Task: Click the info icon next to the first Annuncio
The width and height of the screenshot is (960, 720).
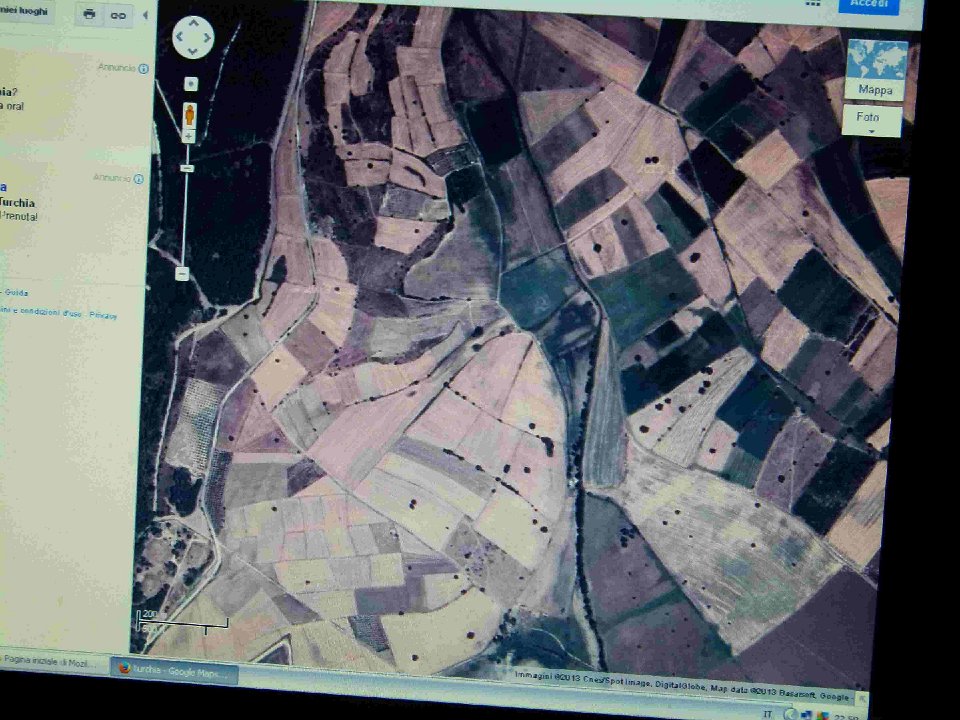Action: click(x=144, y=69)
